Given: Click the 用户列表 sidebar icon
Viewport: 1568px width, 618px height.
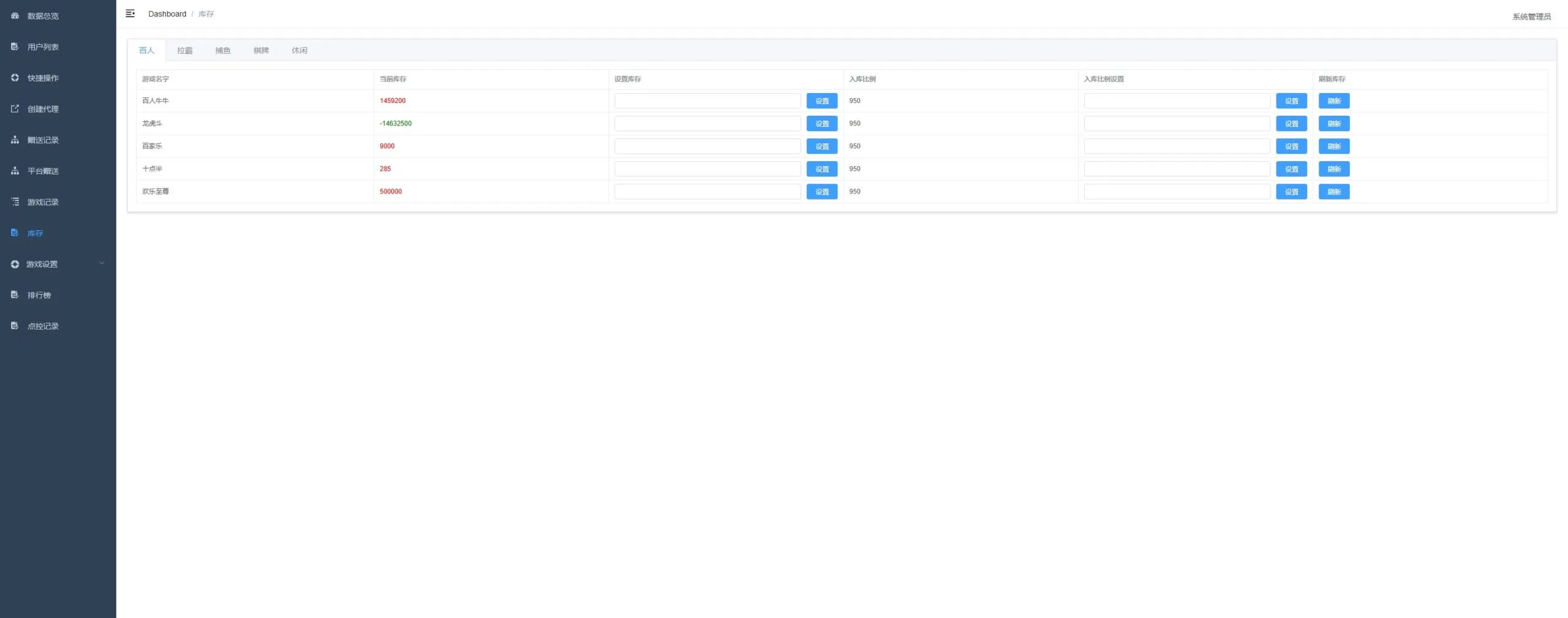Looking at the screenshot, I should point(15,47).
